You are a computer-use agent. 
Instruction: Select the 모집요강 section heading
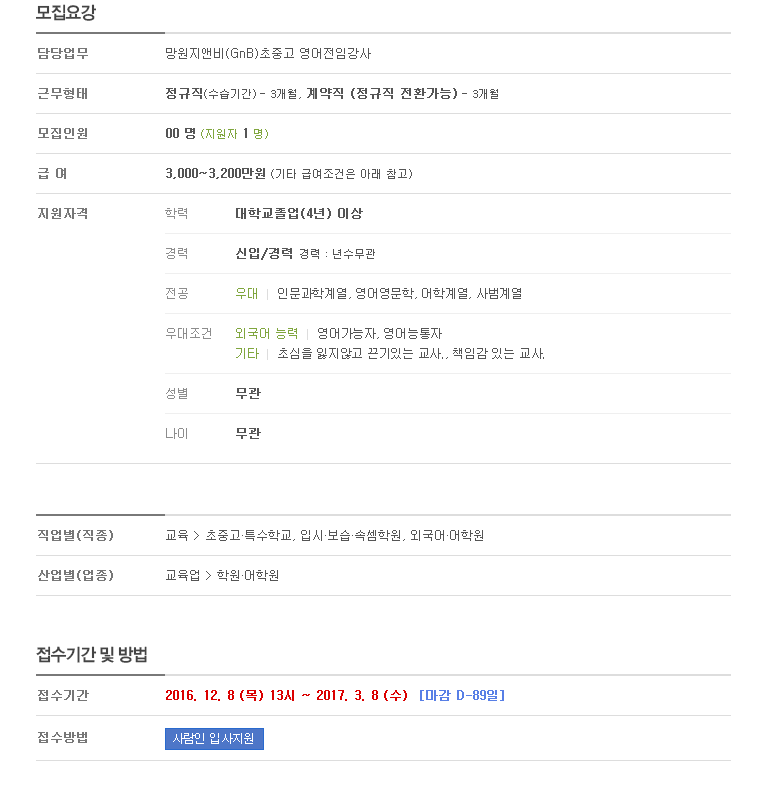pyautogui.click(x=66, y=12)
